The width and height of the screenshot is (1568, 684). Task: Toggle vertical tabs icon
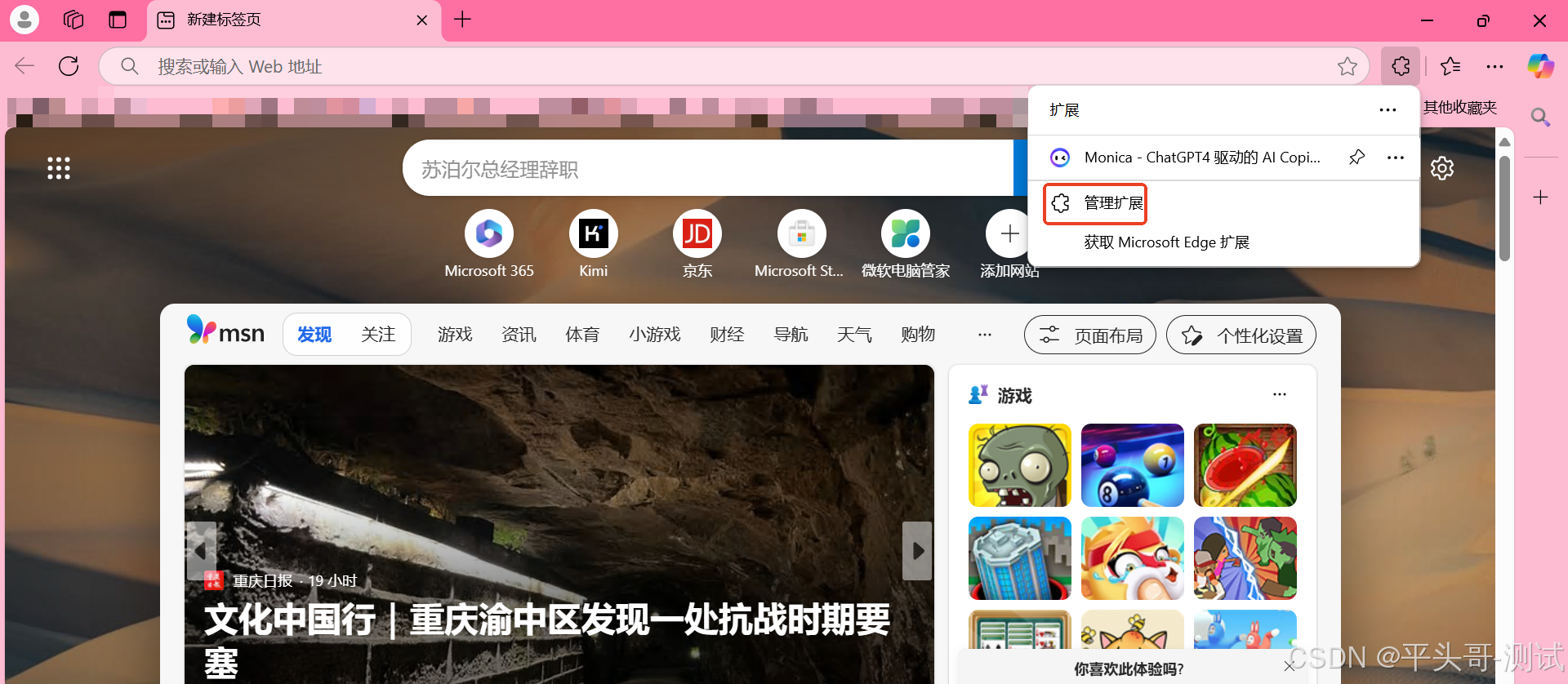coord(118,20)
